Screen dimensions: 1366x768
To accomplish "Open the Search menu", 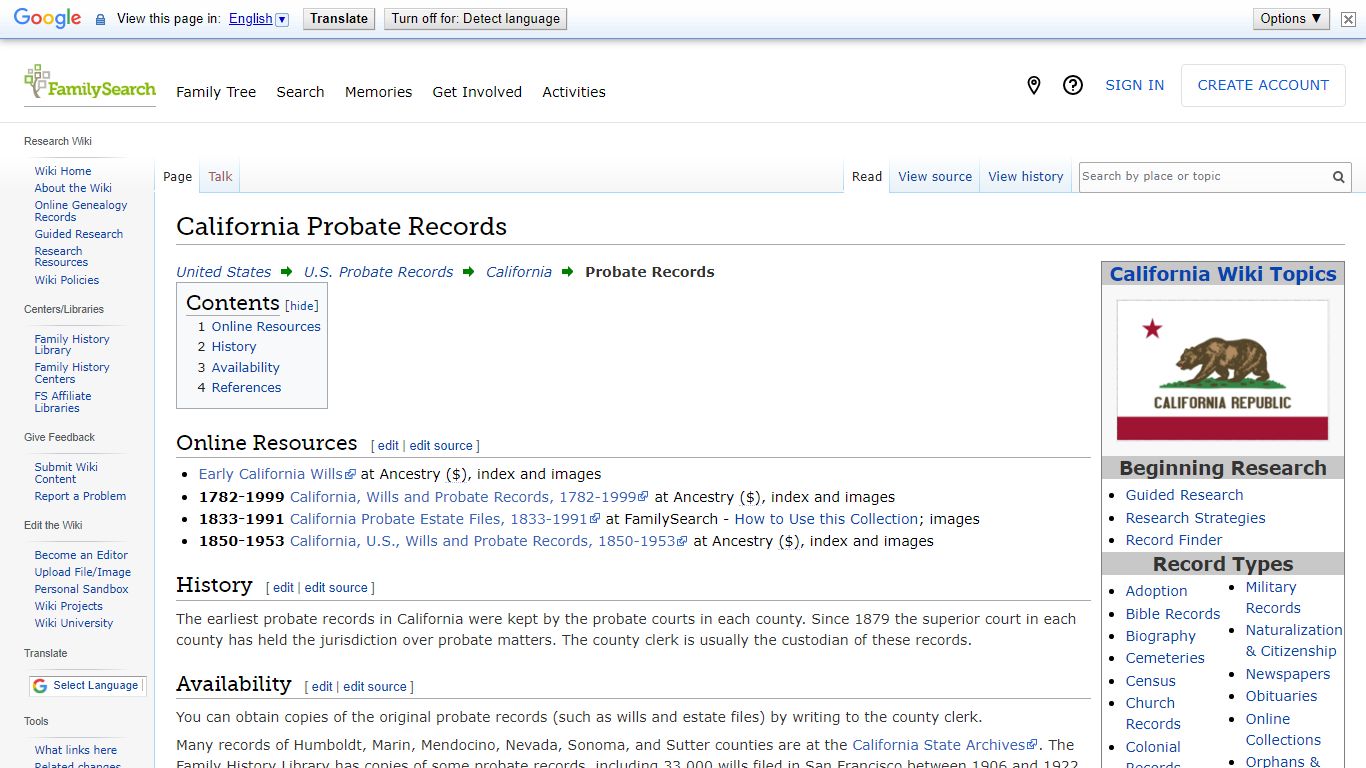I will [300, 92].
